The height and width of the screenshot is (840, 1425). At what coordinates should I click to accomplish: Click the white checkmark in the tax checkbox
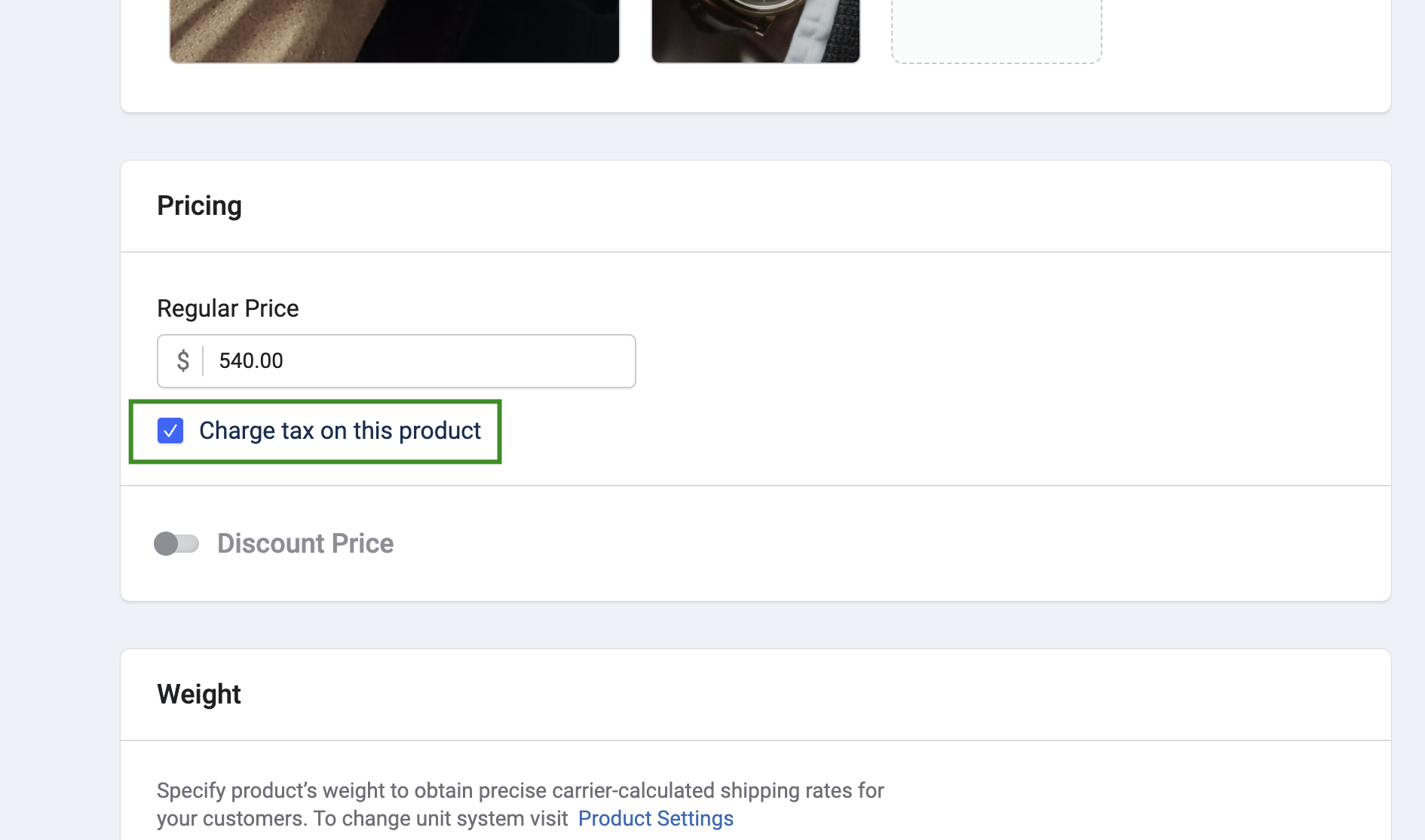tap(170, 431)
